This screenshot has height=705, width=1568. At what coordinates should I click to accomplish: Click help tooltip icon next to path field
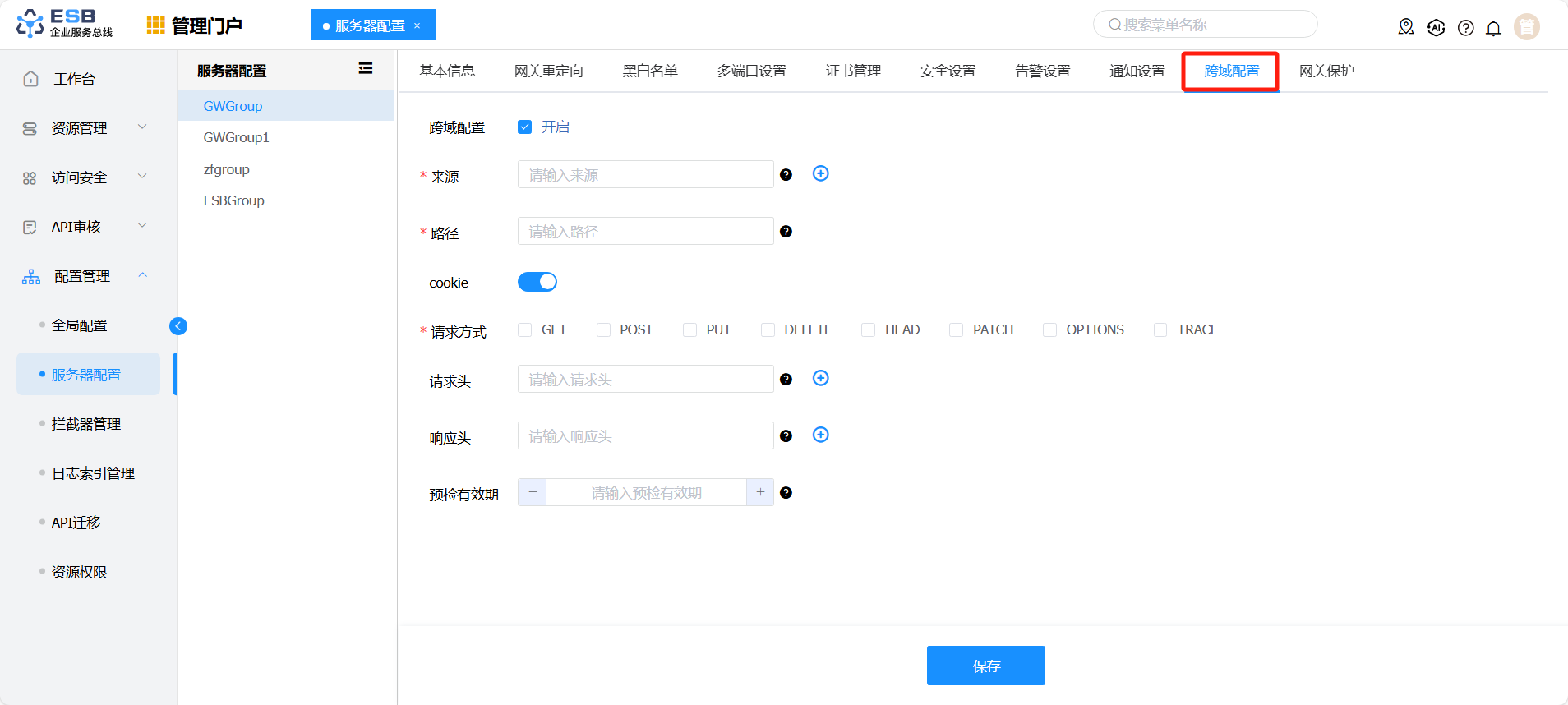[x=786, y=232]
